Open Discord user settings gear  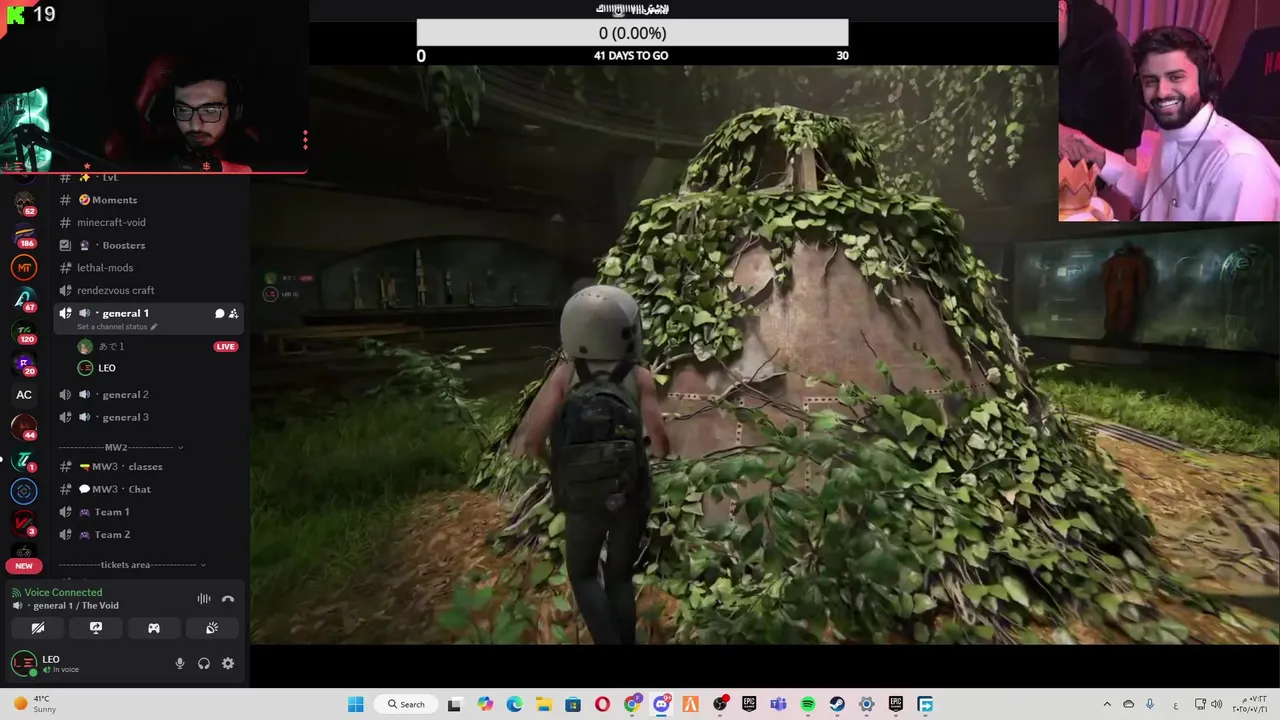click(x=228, y=663)
